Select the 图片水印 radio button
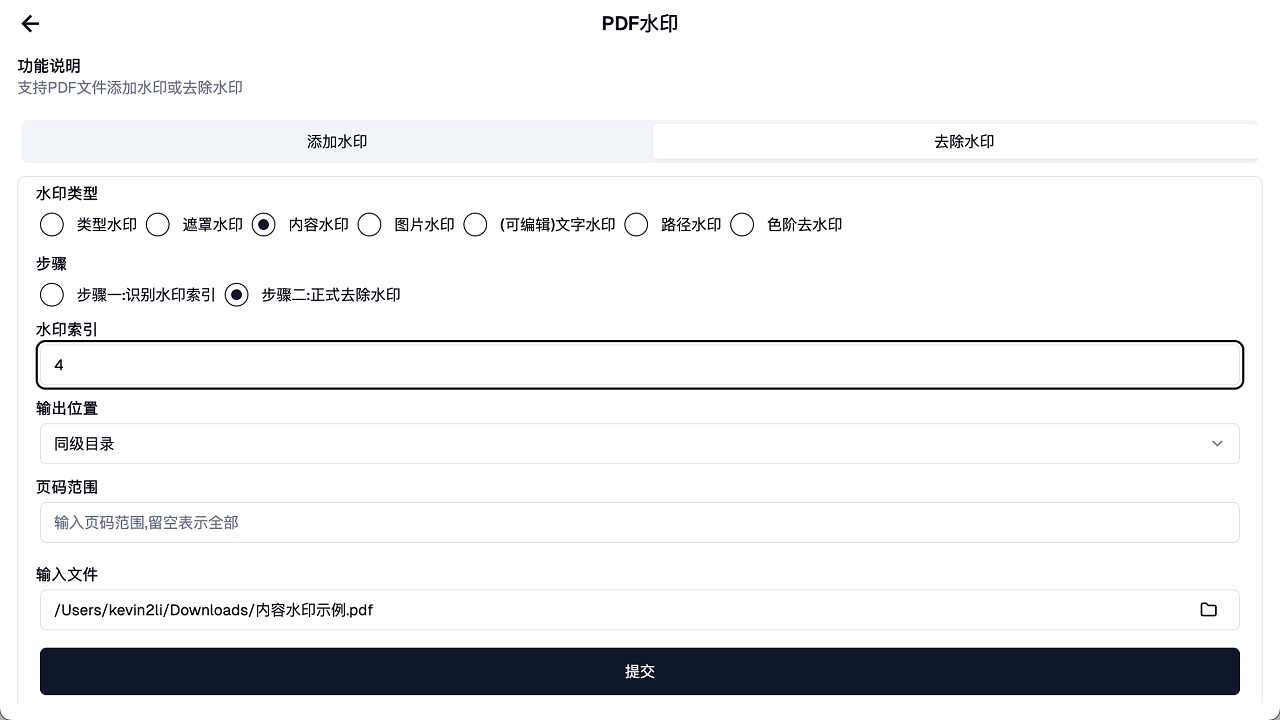 click(370, 225)
